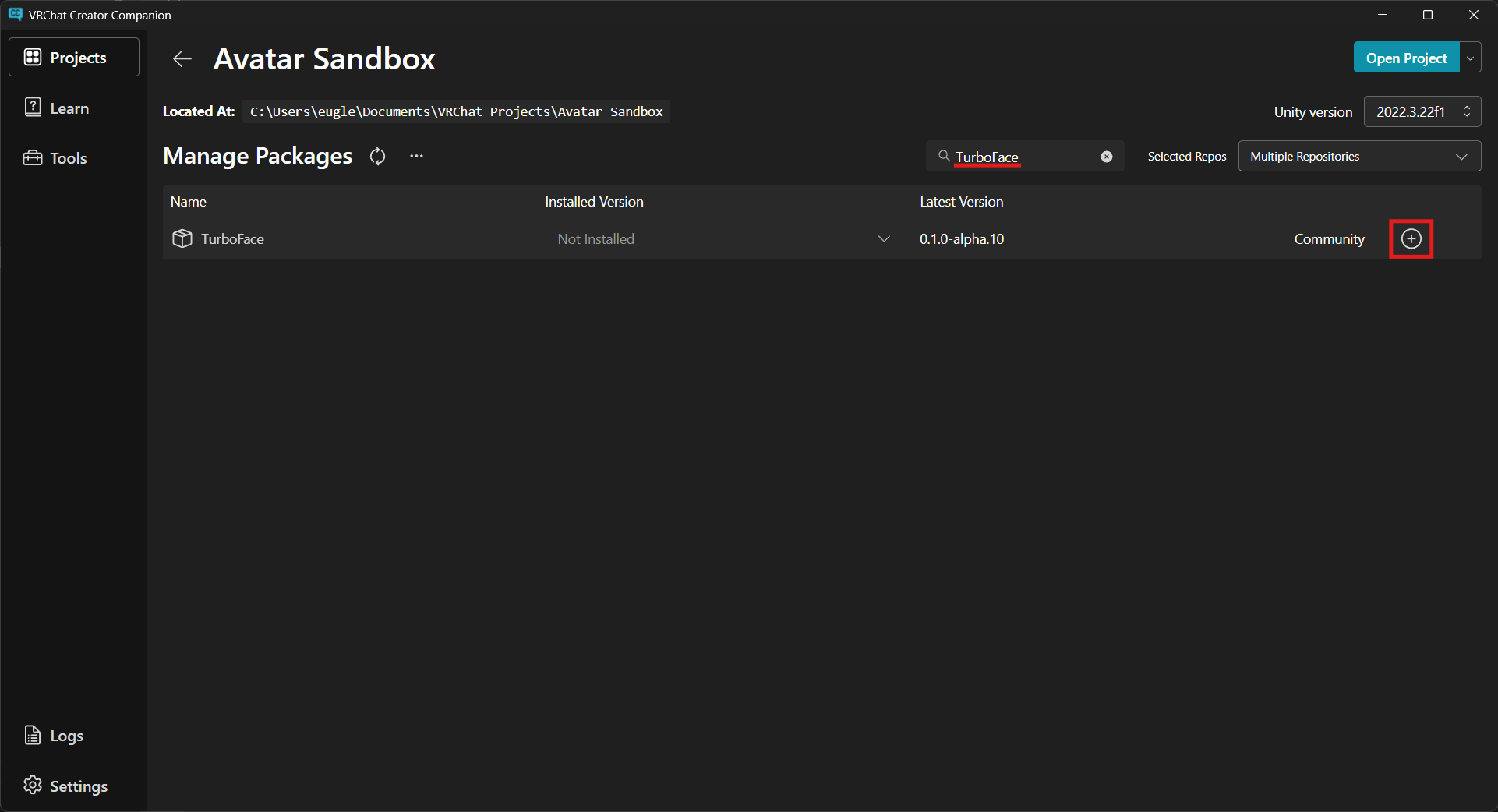Screen dimensions: 1498x812
Task: Click the Installed Version column header
Action: point(594,202)
